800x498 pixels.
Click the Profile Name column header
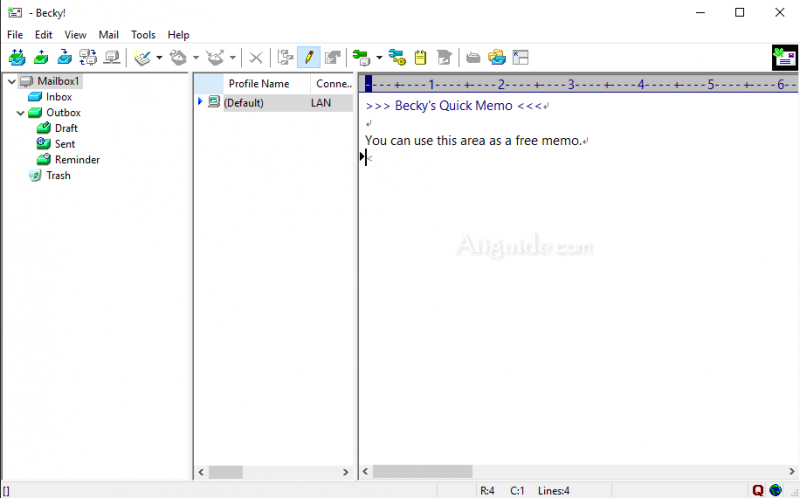point(266,84)
